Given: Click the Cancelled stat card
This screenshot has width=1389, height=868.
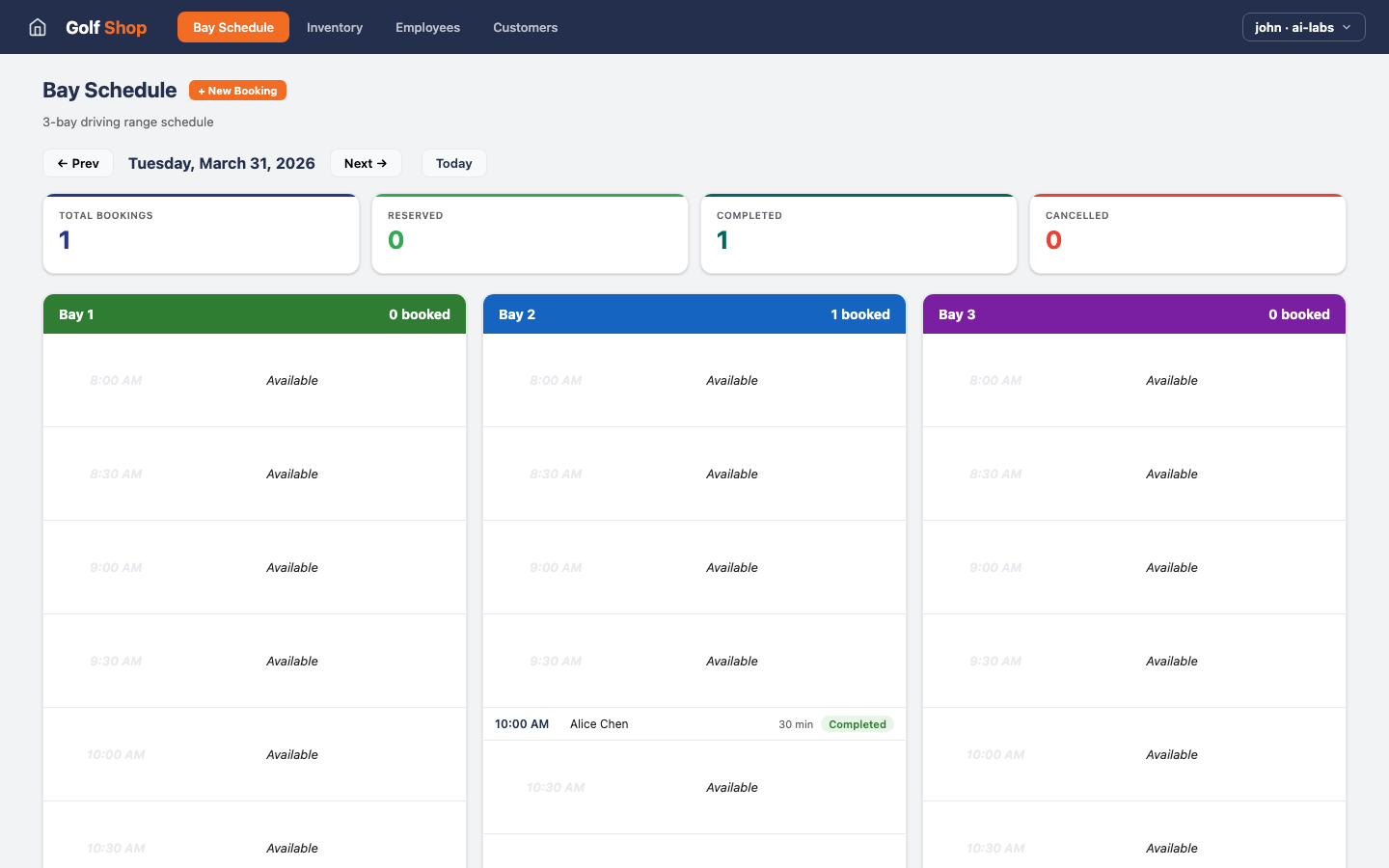Looking at the screenshot, I should (x=1187, y=234).
